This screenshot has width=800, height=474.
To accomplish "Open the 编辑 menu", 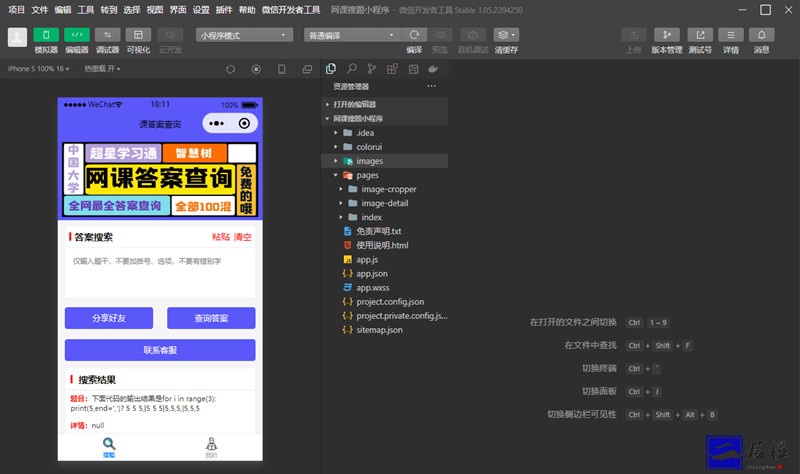I will coord(63,10).
